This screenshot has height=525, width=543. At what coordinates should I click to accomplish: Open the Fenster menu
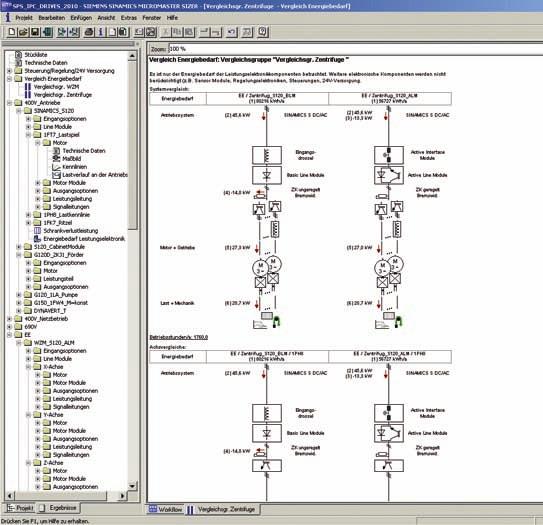[x=152, y=18]
